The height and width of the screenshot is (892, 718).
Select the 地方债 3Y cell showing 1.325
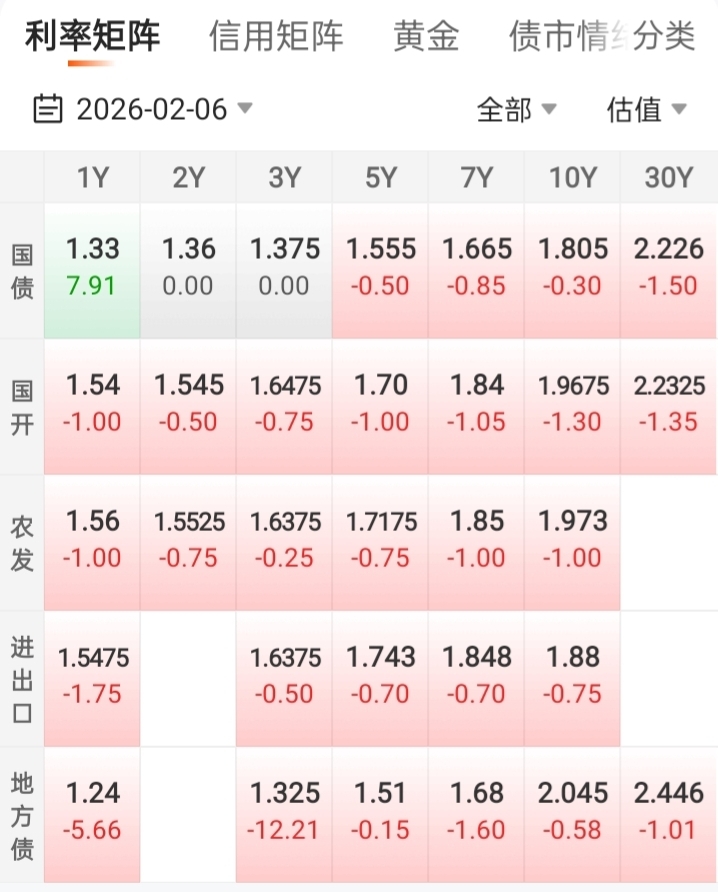284,812
